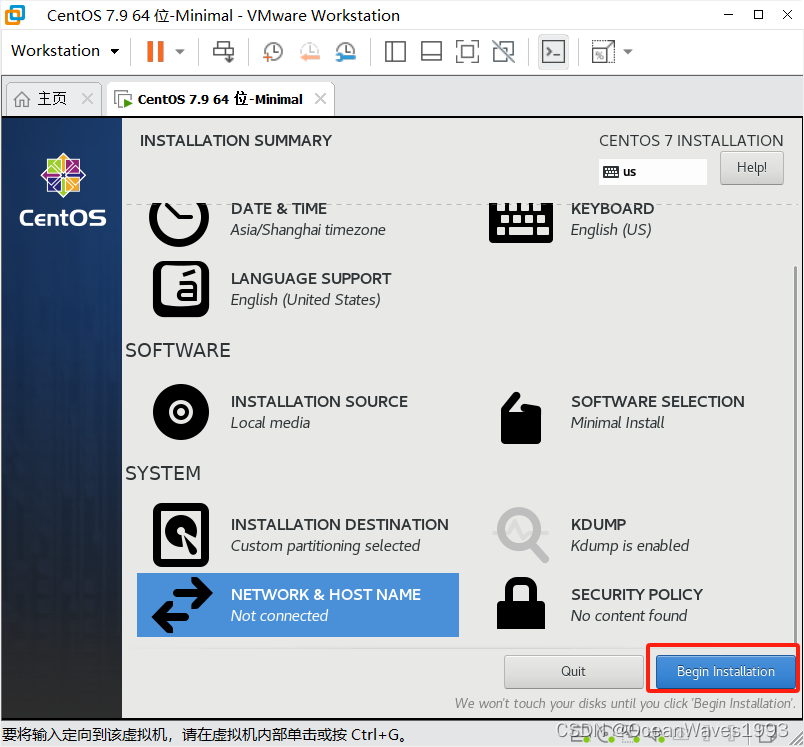Click the Help! button
This screenshot has width=804, height=747.
click(752, 168)
